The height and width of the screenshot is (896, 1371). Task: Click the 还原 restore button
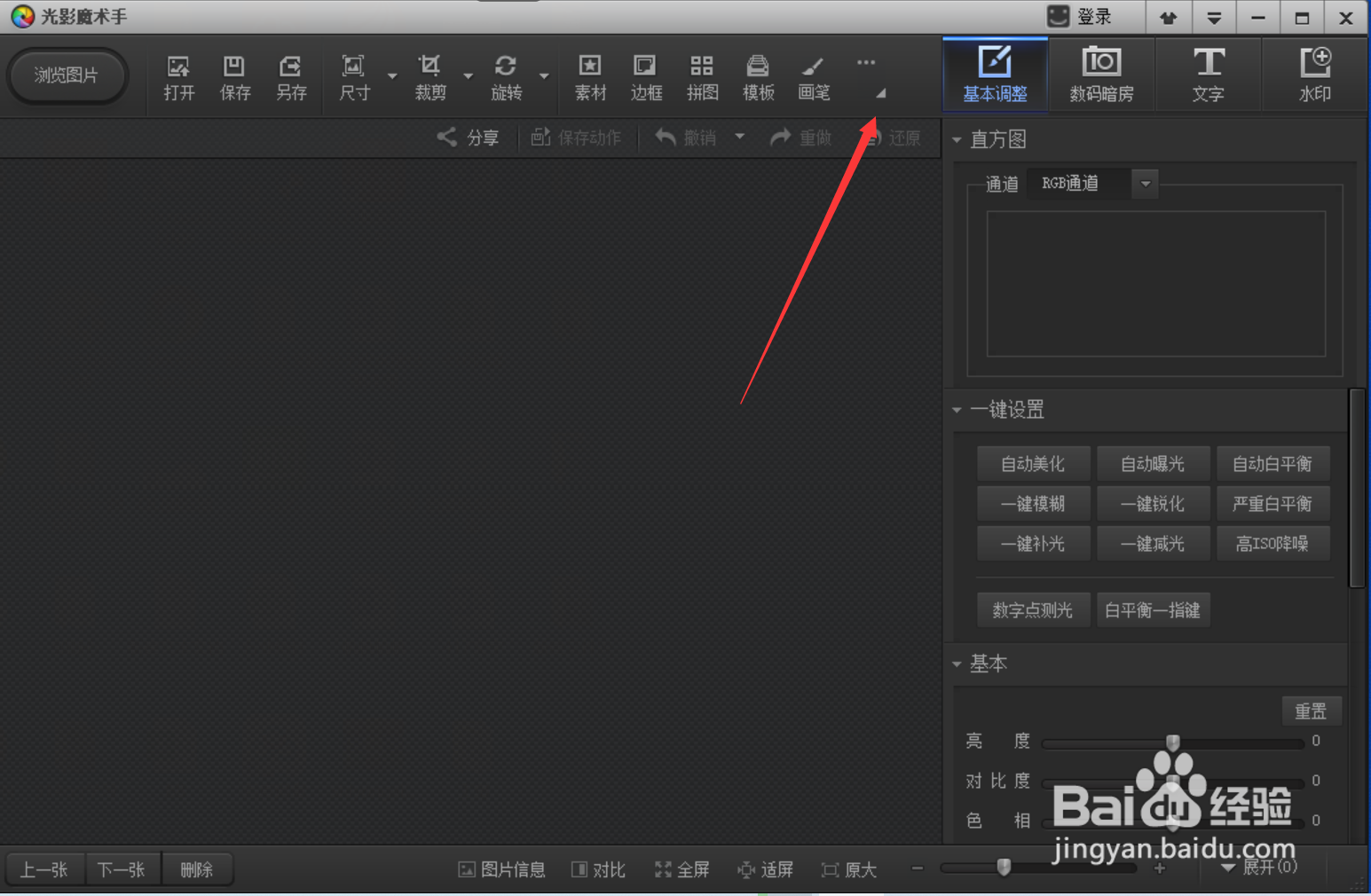892,138
